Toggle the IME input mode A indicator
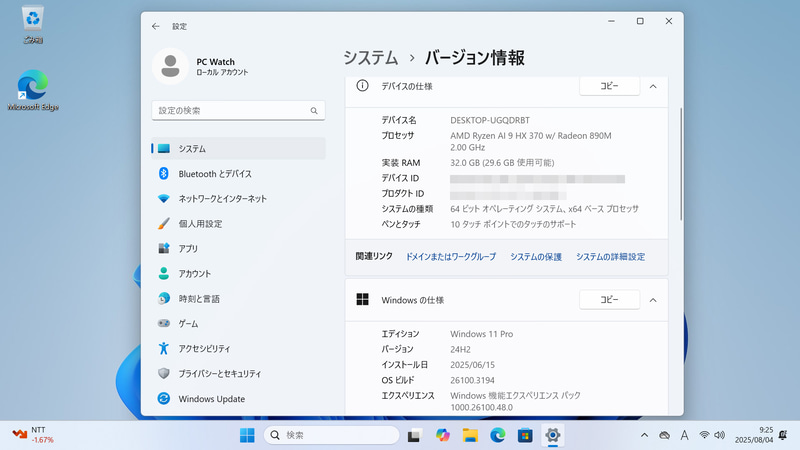The width and height of the screenshot is (800, 450). (684, 435)
